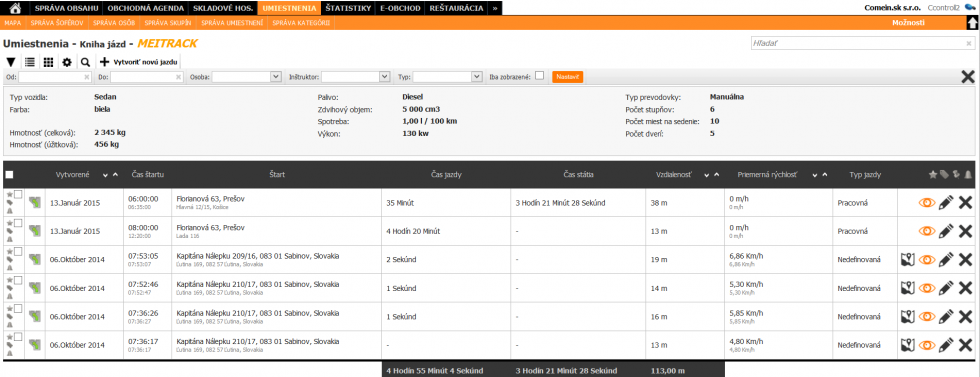This screenshot has width=980, height=377.
Task: Sort Vytvorené column descending
Action: (x=106, y=175)
